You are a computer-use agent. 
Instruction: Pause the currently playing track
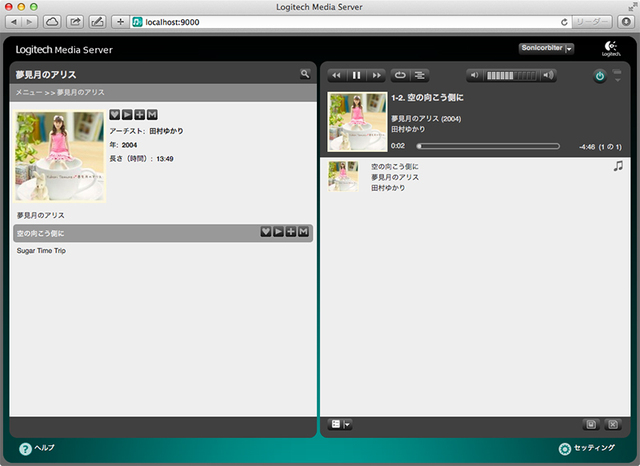click(356, 75)
